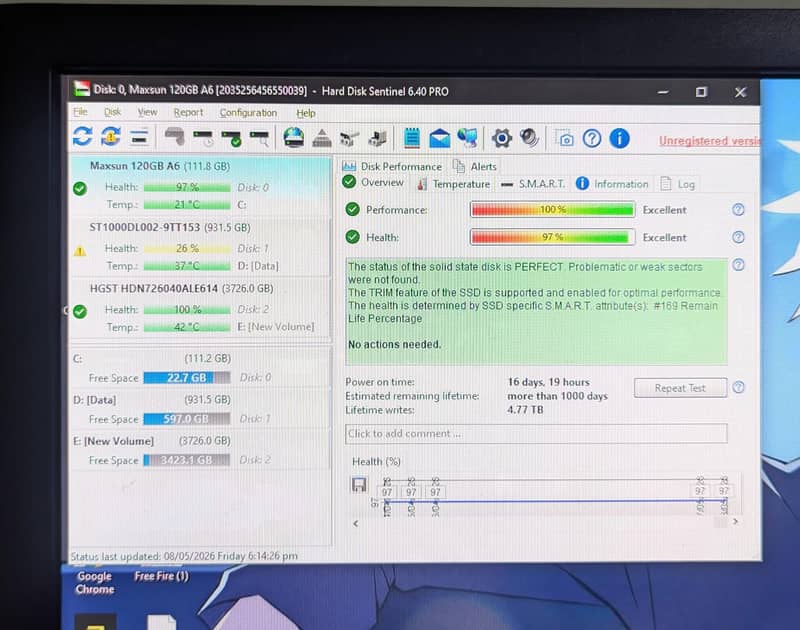This screenshot has height=630, width=800.
Task: Select Maxsun 120GB A6 disk entry
Action: click(200, 186)
